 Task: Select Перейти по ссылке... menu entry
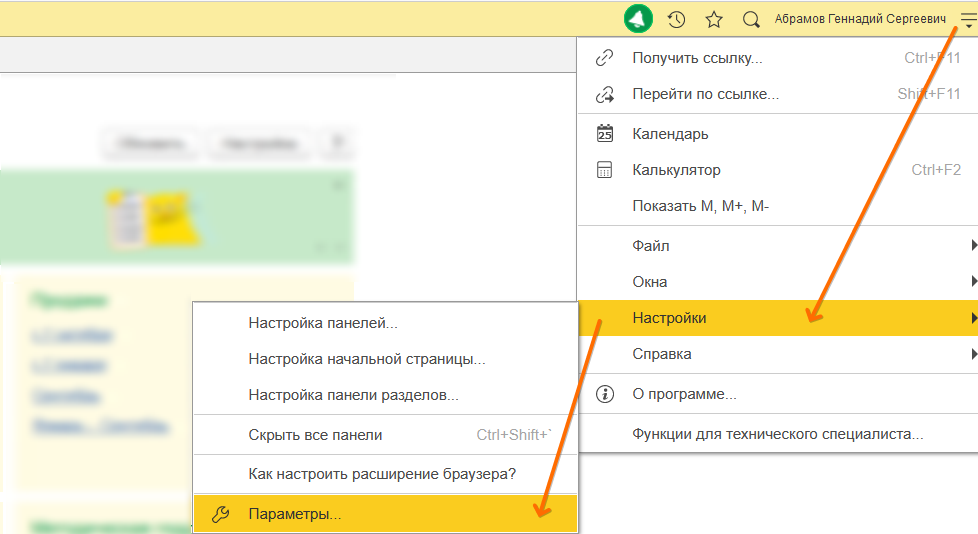coord(778,94)
